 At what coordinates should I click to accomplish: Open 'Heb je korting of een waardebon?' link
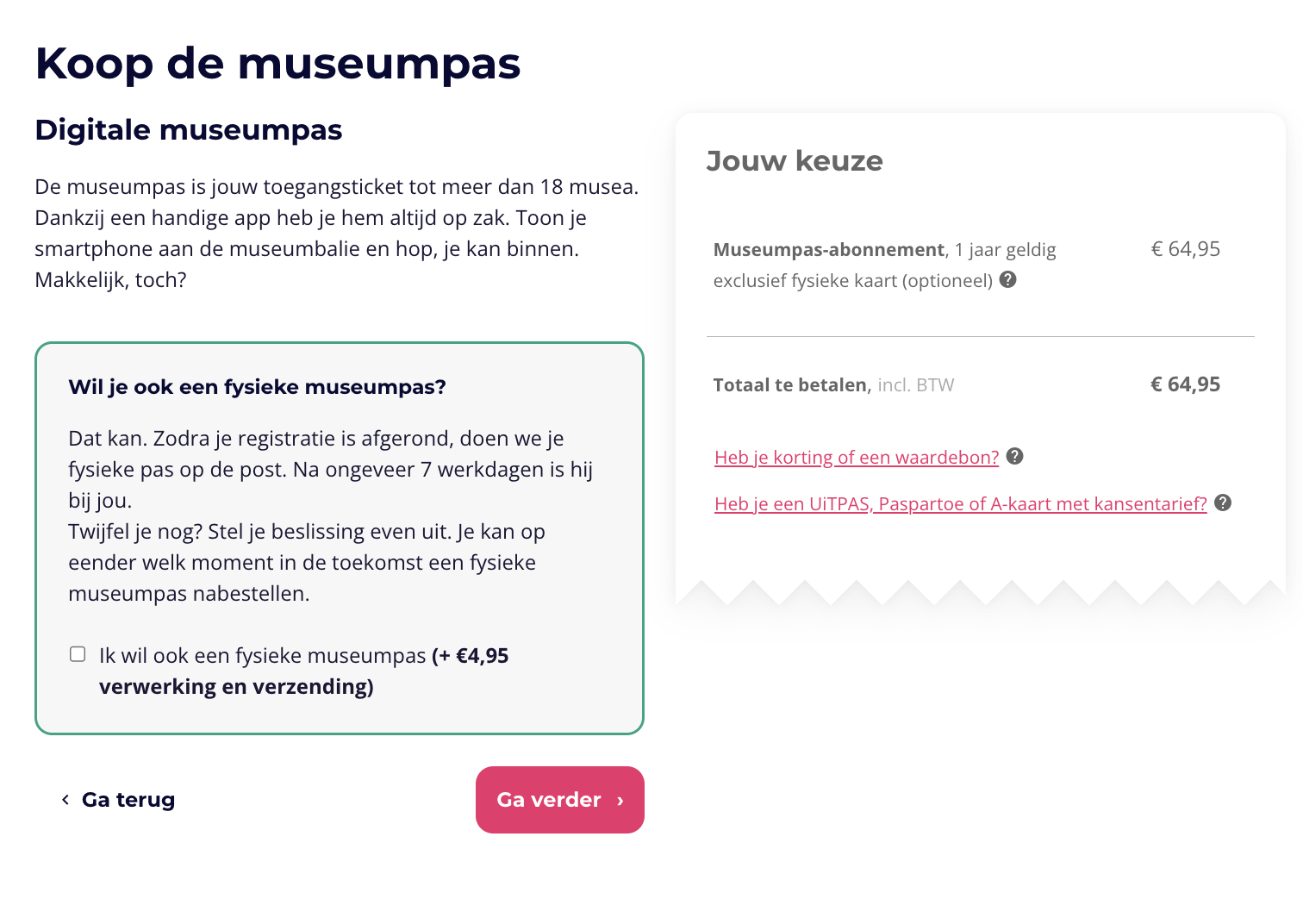(857, 457)
